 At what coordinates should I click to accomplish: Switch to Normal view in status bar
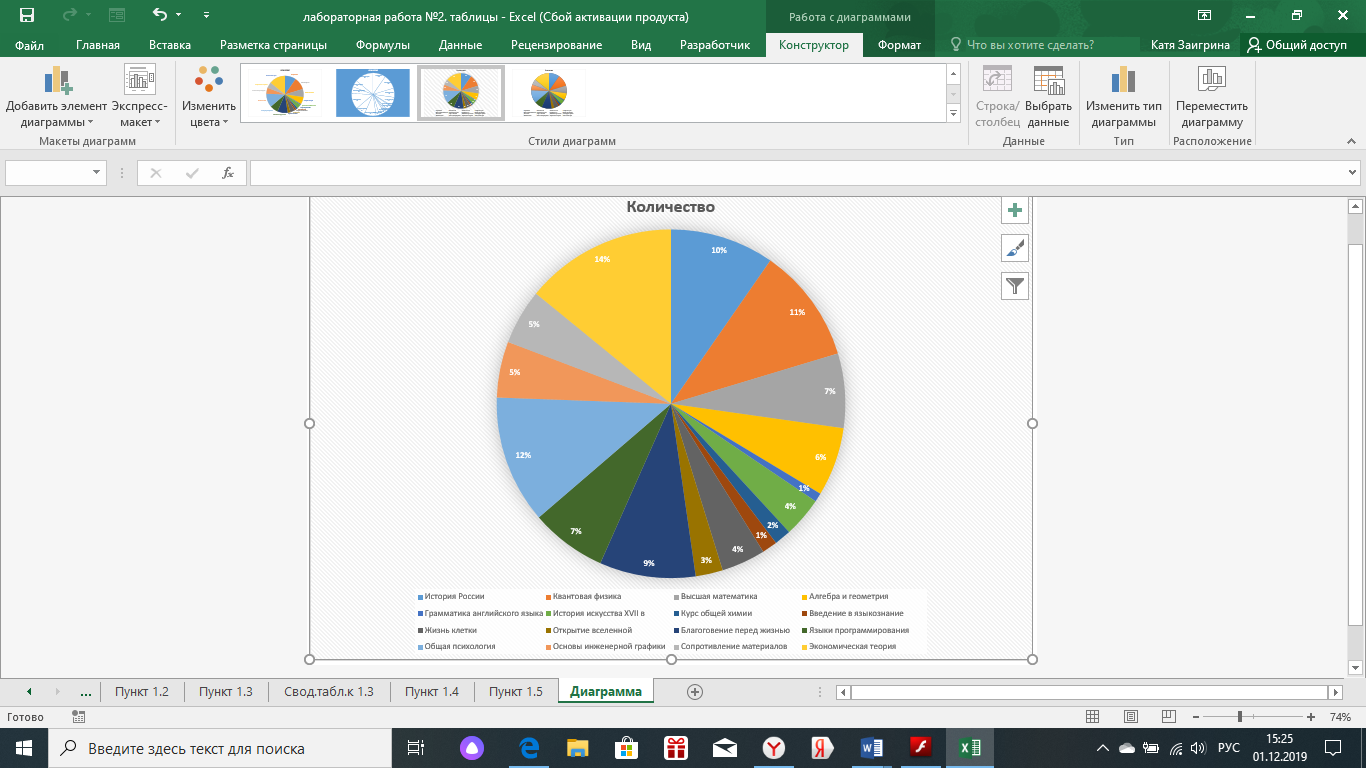(x=1093, y=717)
